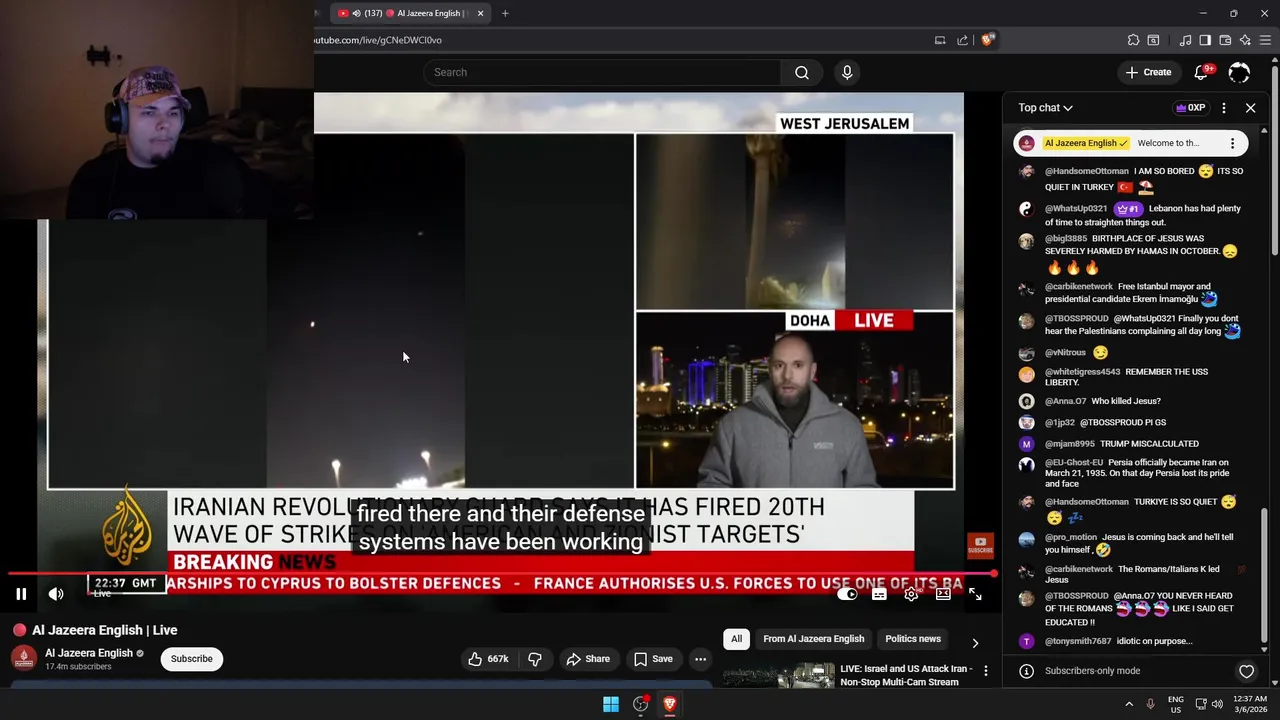Select the Politics news chip

[913, 639]
